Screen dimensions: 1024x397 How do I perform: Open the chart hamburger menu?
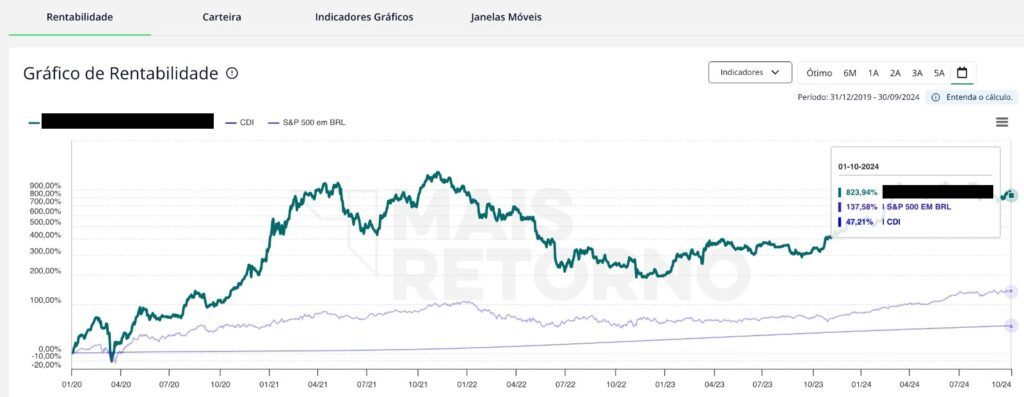[x=1002, y=122]
